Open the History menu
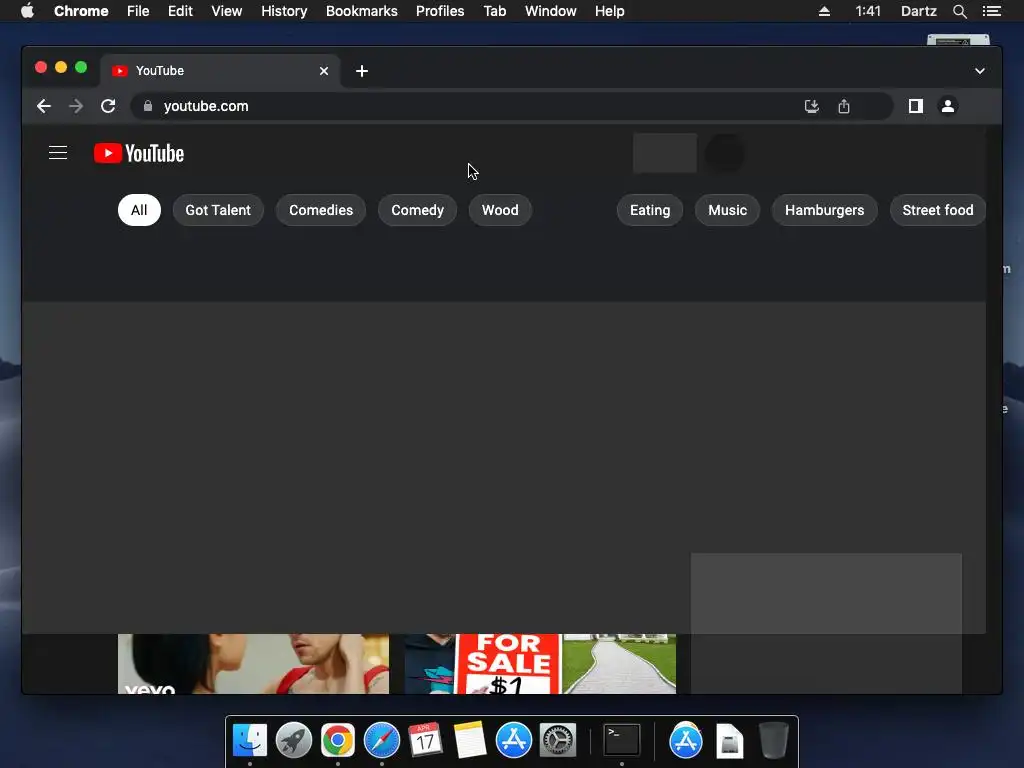The height and width of the screenshot is (768, 1024). [x=284, y=11]
